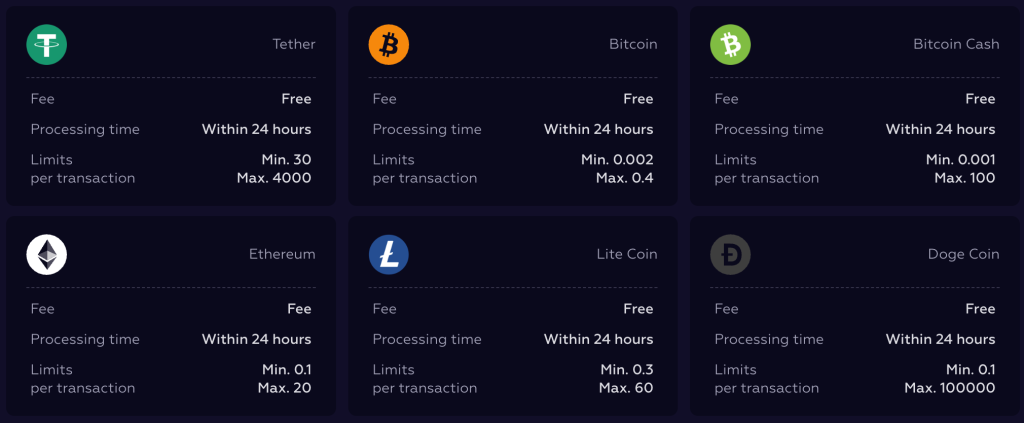This screenshot has height=423, width=1024.
Task: Click the orange Bitcoin logo icon
Action: pos(389,44)
